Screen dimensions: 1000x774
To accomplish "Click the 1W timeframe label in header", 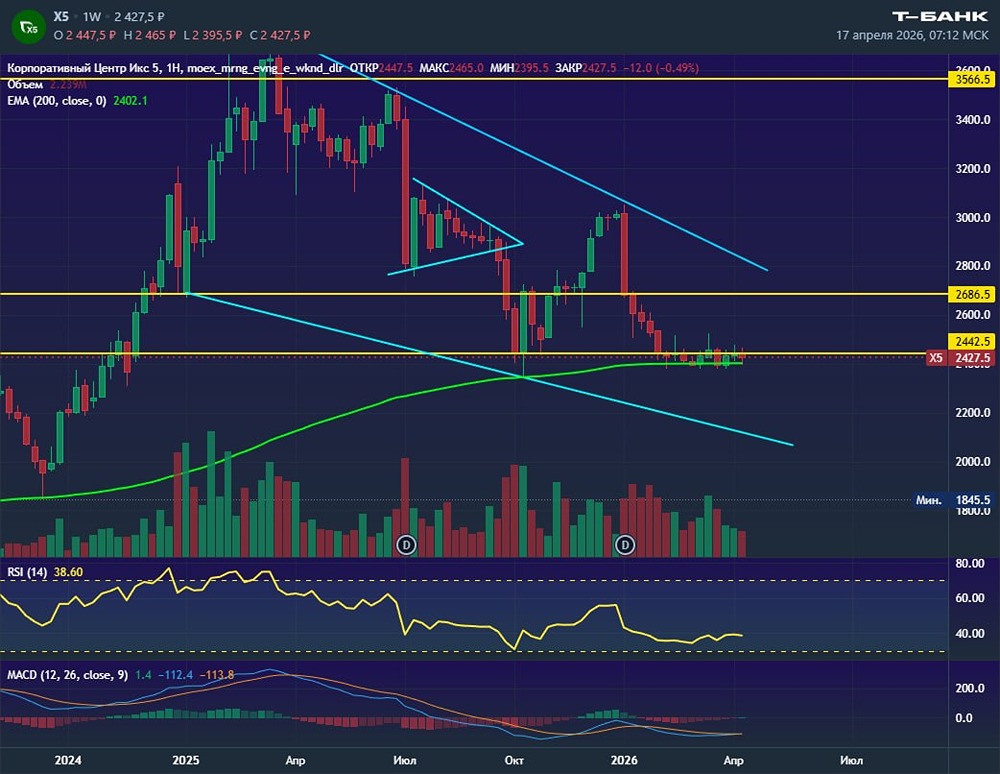I will (92, 17).
